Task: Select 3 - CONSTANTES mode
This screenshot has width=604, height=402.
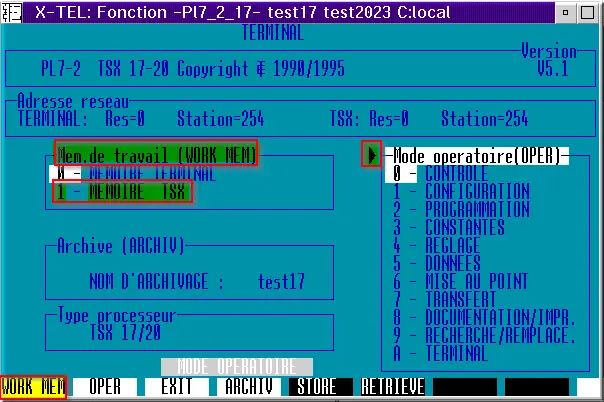Action: pos(449,227)
